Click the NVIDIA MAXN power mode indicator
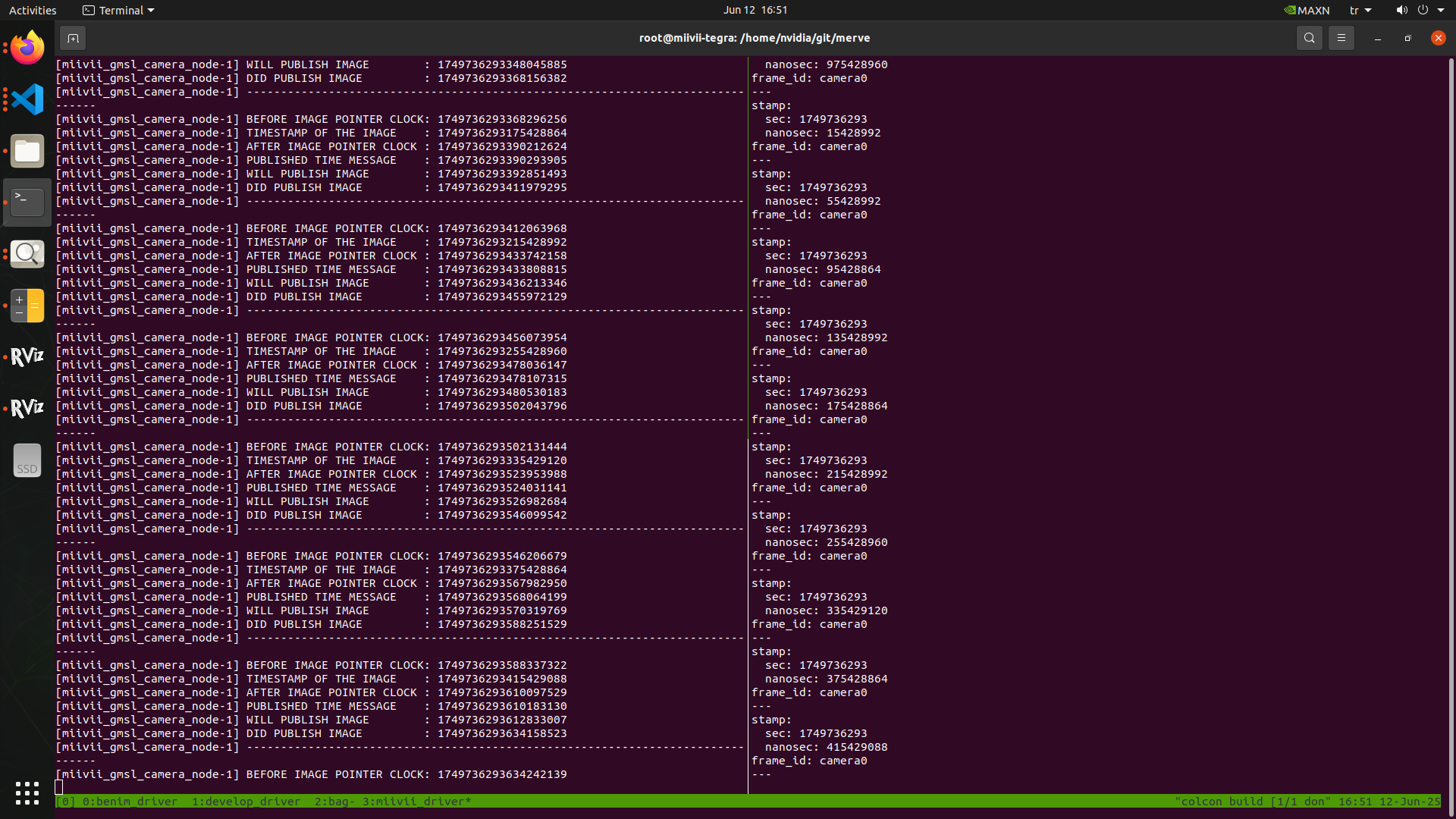1456x819 pixels. 1307,10
